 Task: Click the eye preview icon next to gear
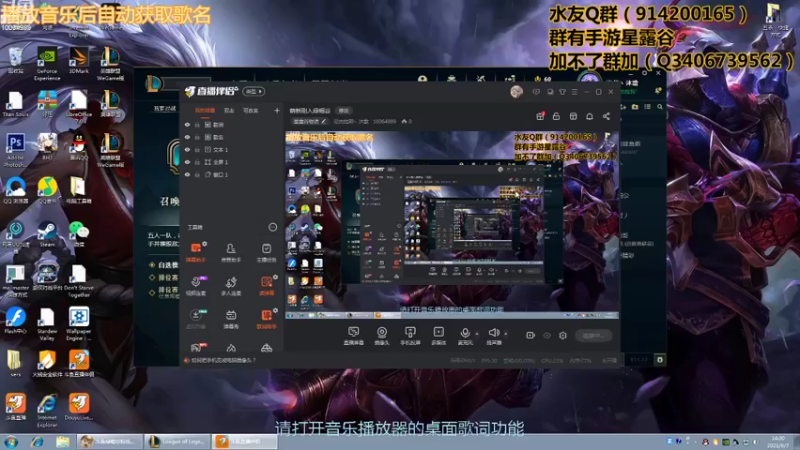(547, 335)
